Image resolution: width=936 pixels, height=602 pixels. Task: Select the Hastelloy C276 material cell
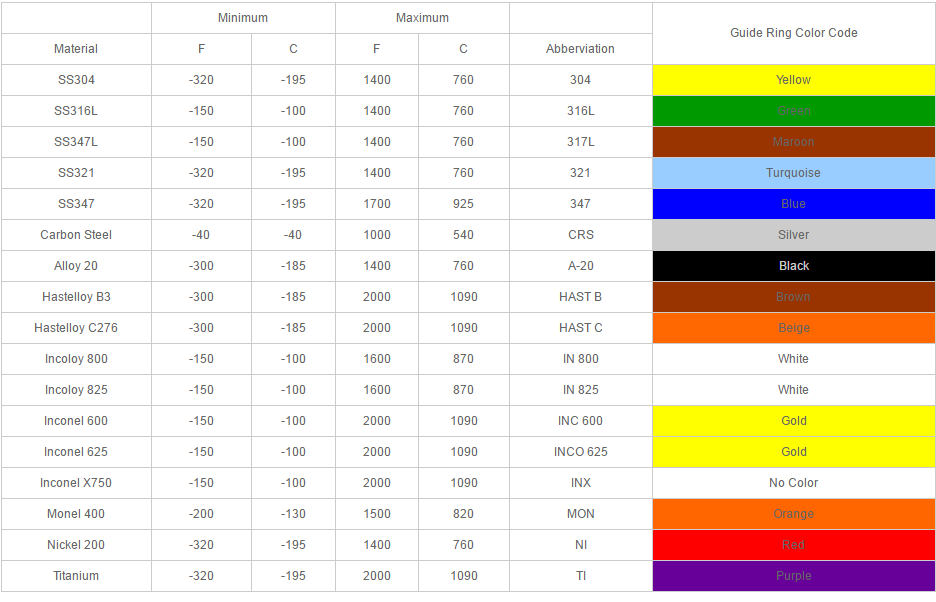tap(76, 328)
